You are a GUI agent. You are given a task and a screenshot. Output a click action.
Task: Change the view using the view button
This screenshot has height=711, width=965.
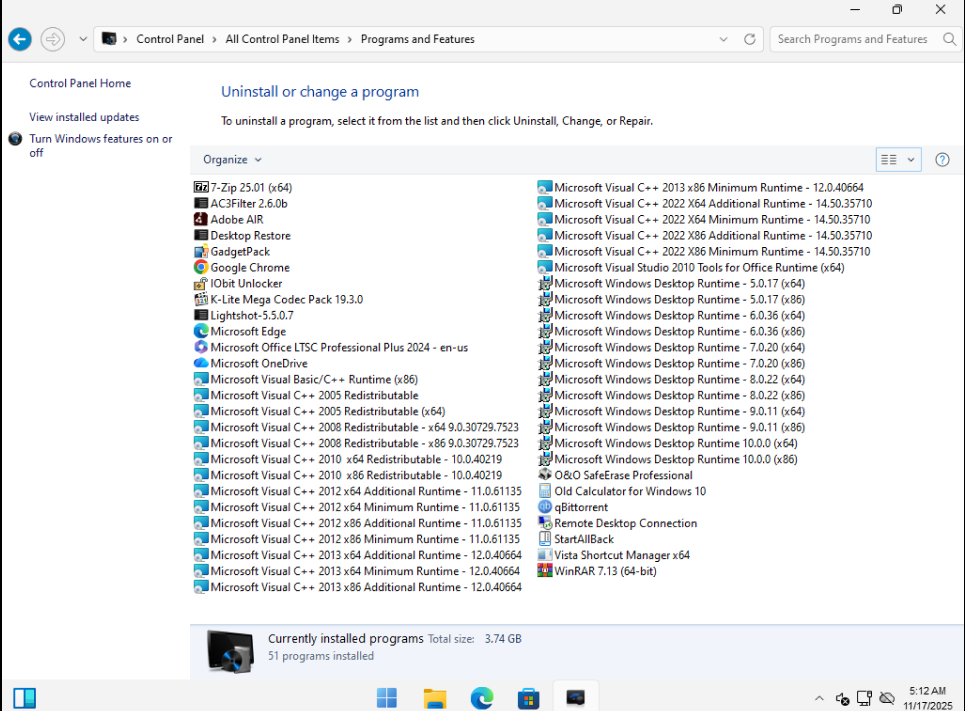click(889, 160)
